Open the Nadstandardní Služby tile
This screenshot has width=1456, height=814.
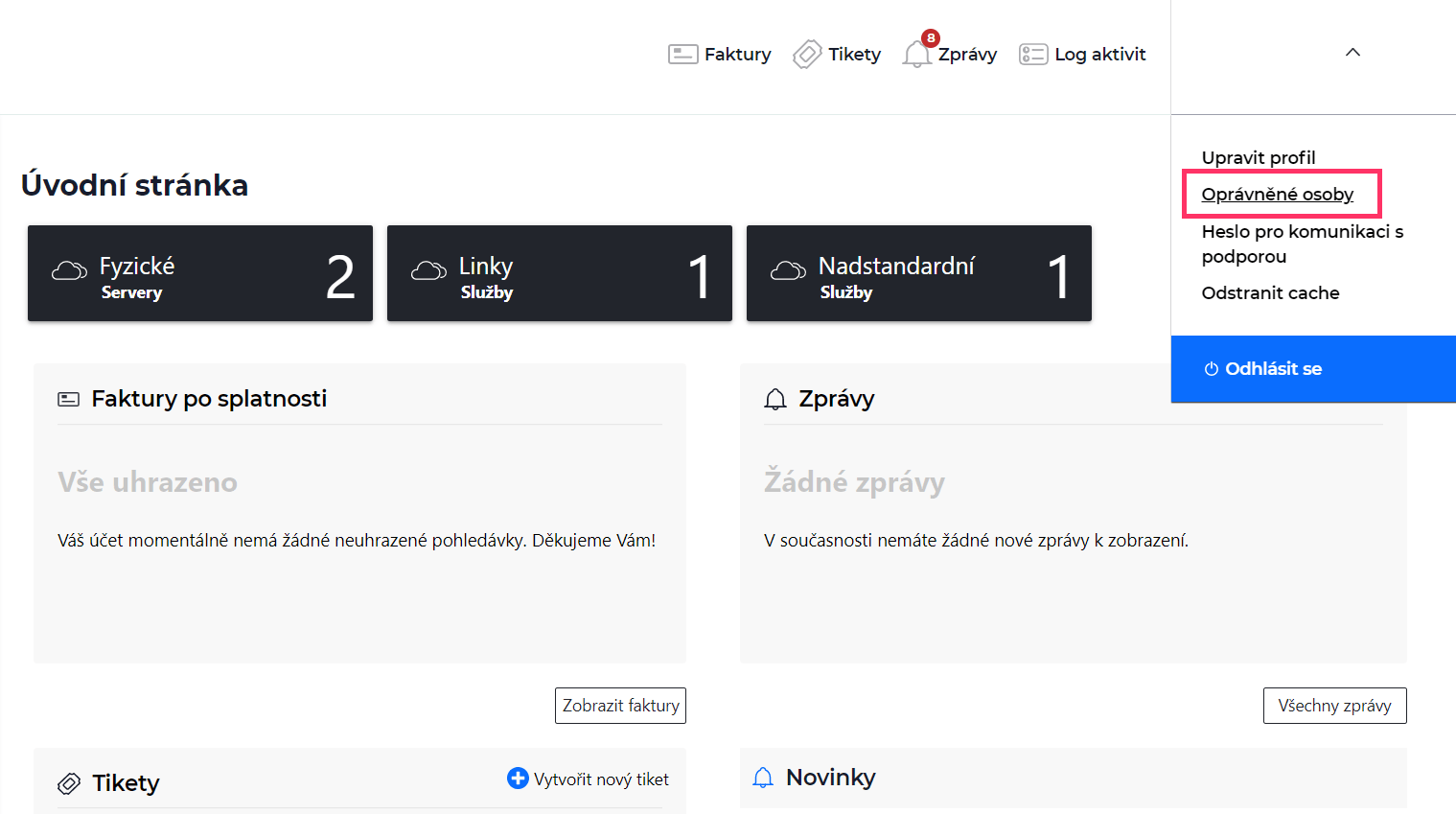[919, 273]
